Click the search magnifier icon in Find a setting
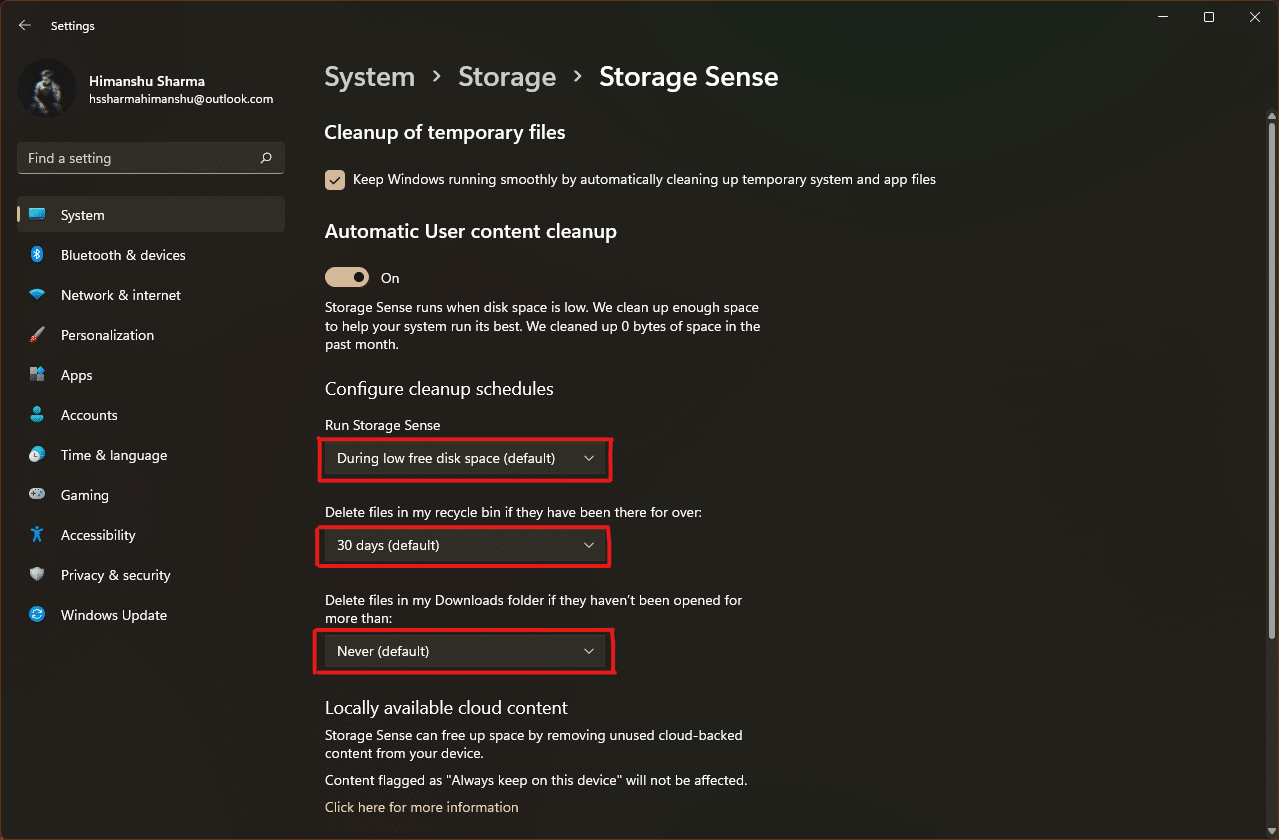This screenshot has width=1279, height=840. coord(266,158)
